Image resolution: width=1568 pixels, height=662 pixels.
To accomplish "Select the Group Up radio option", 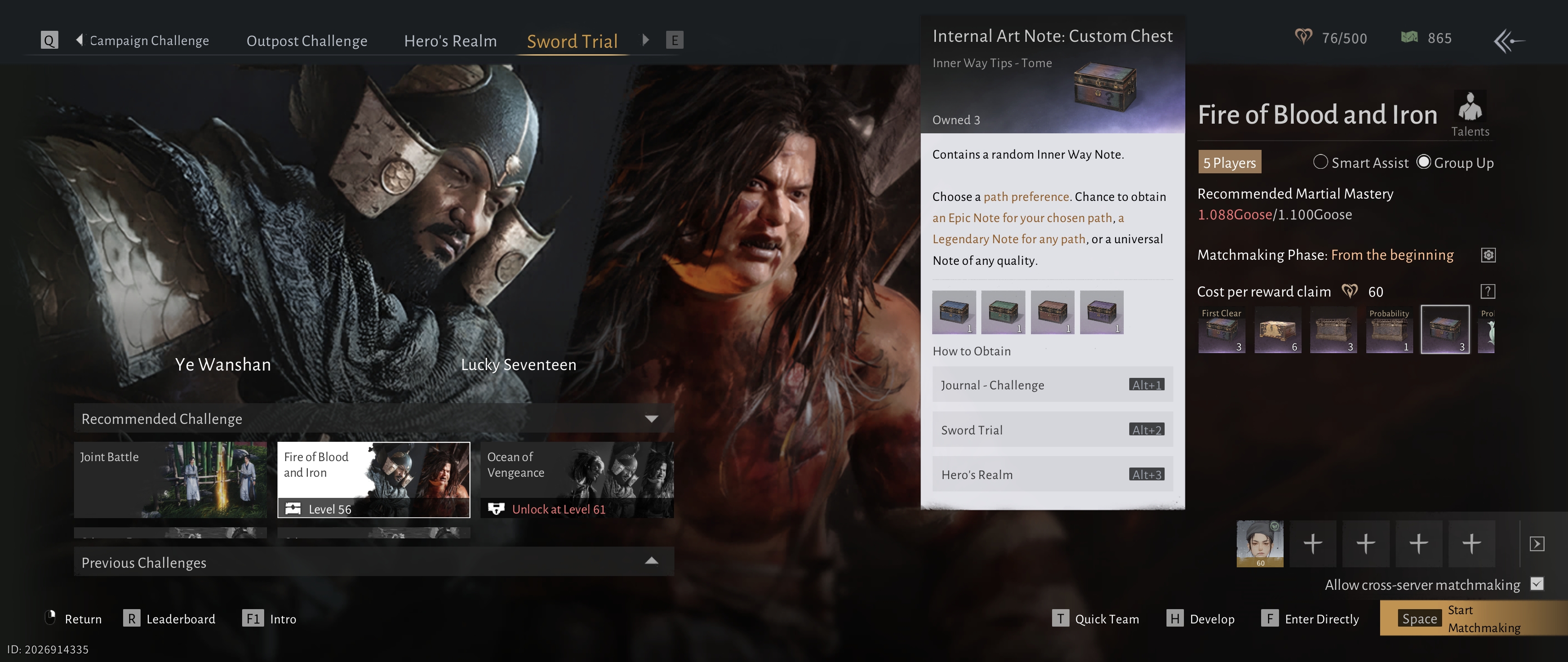I will tap(1423, 162).
